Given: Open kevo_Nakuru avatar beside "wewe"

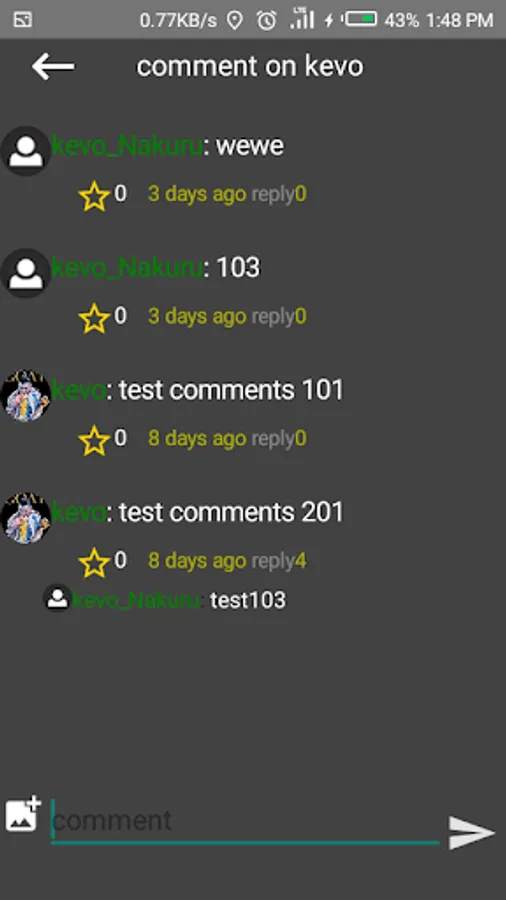Looking at the screenshot, I should 25,151.
